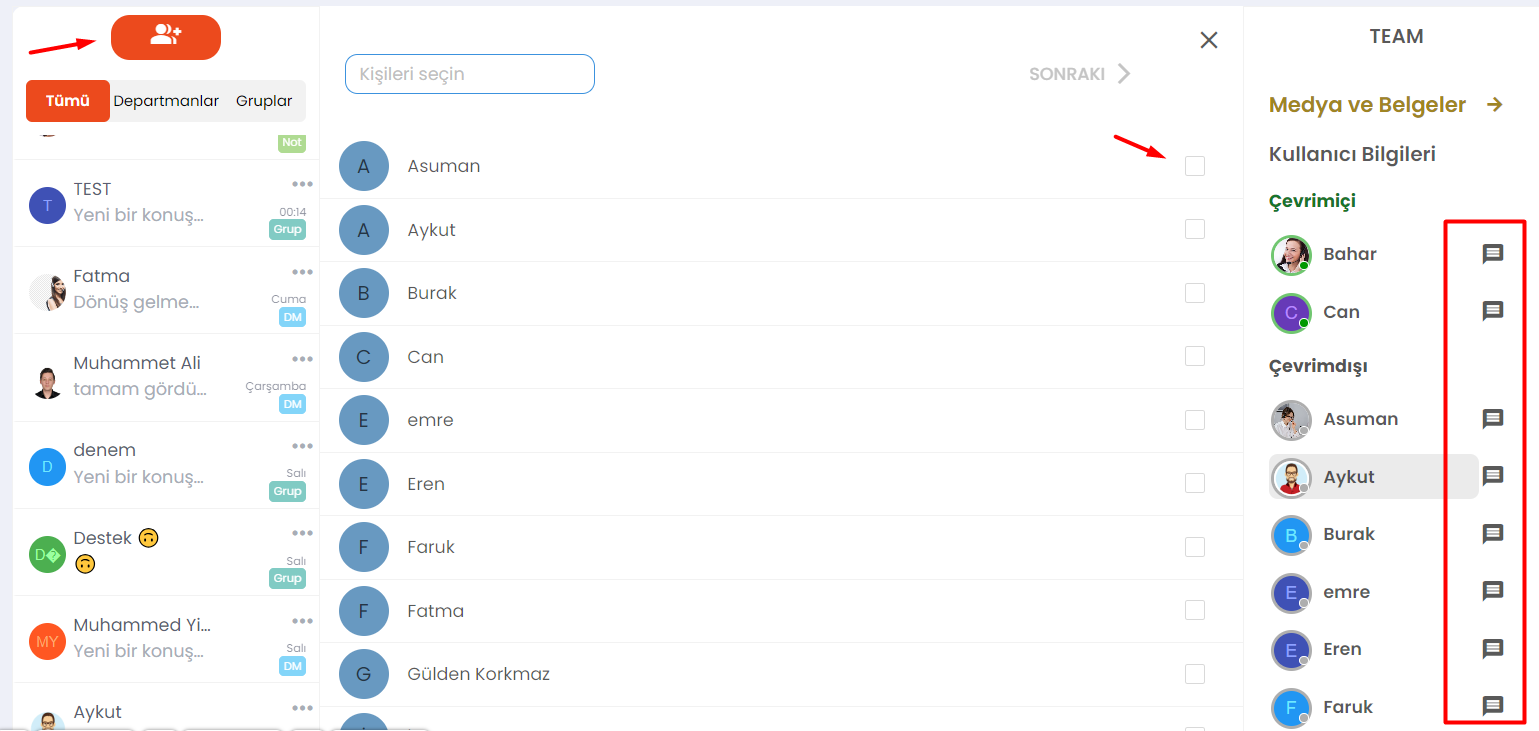Check the box for Asuman
1539x731 pixels.
(x=1195, y=166)
